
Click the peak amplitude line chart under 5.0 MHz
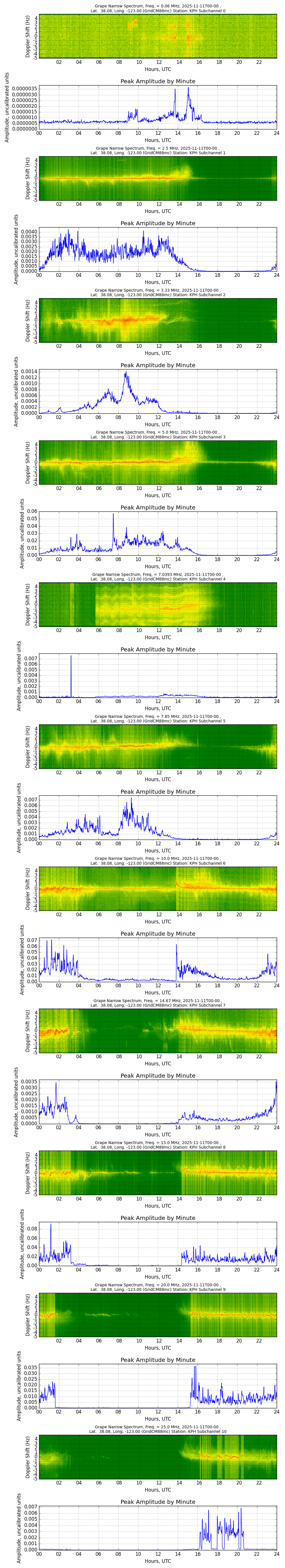tap(158, 533)
